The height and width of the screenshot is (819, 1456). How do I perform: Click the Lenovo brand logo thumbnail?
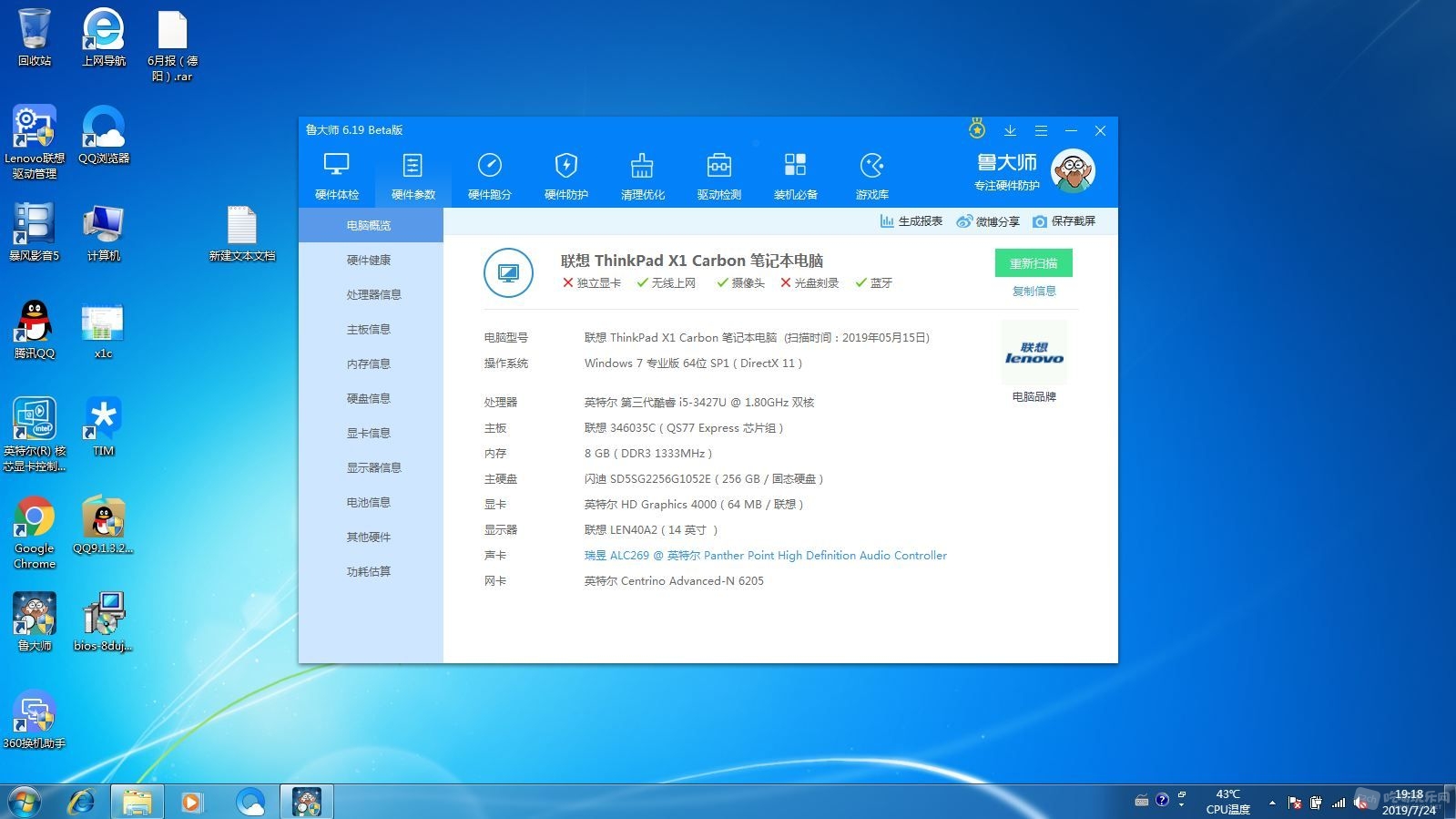coord(1034,353)
